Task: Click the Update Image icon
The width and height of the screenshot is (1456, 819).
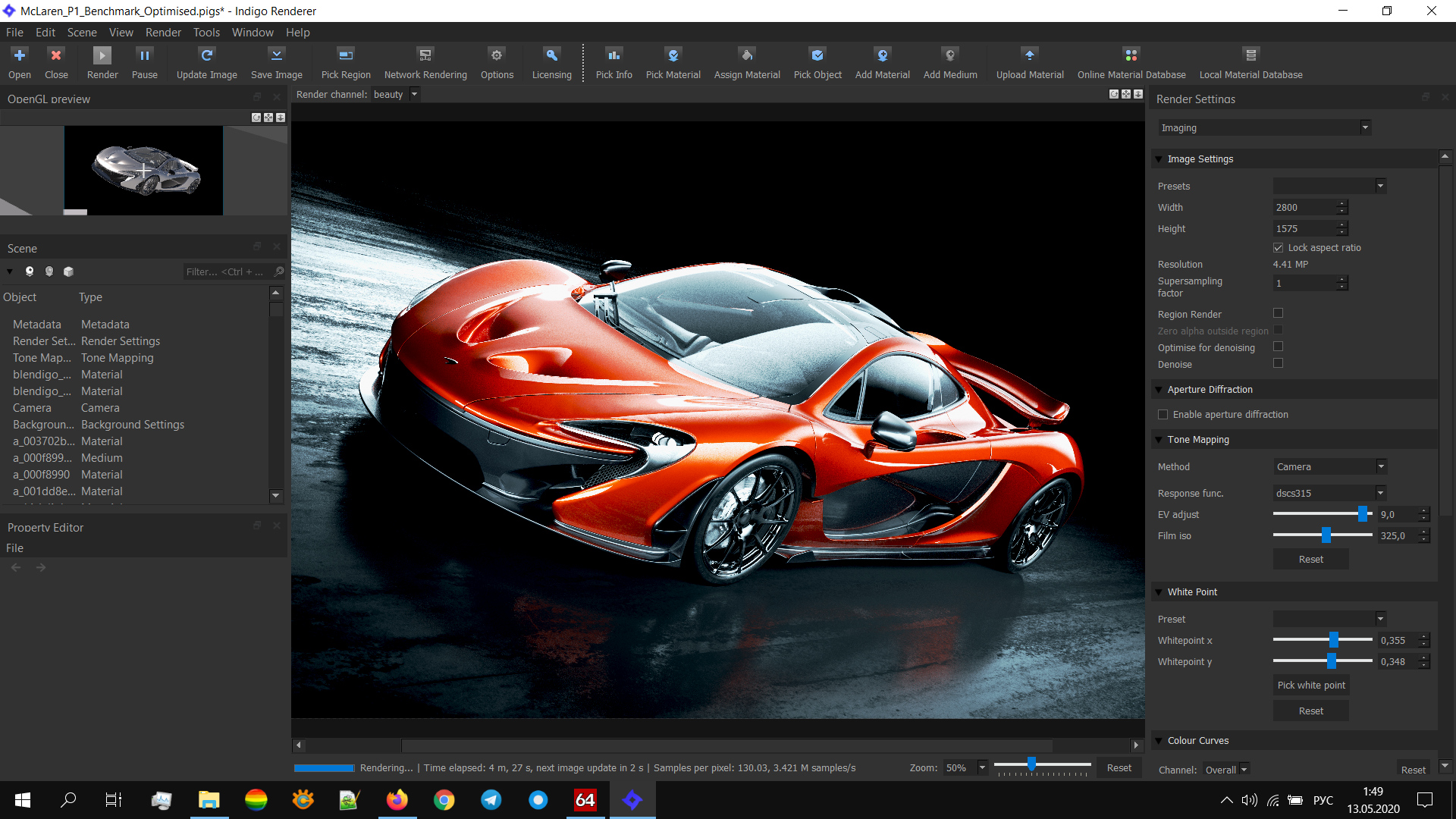Action: (x=206, y=55)
